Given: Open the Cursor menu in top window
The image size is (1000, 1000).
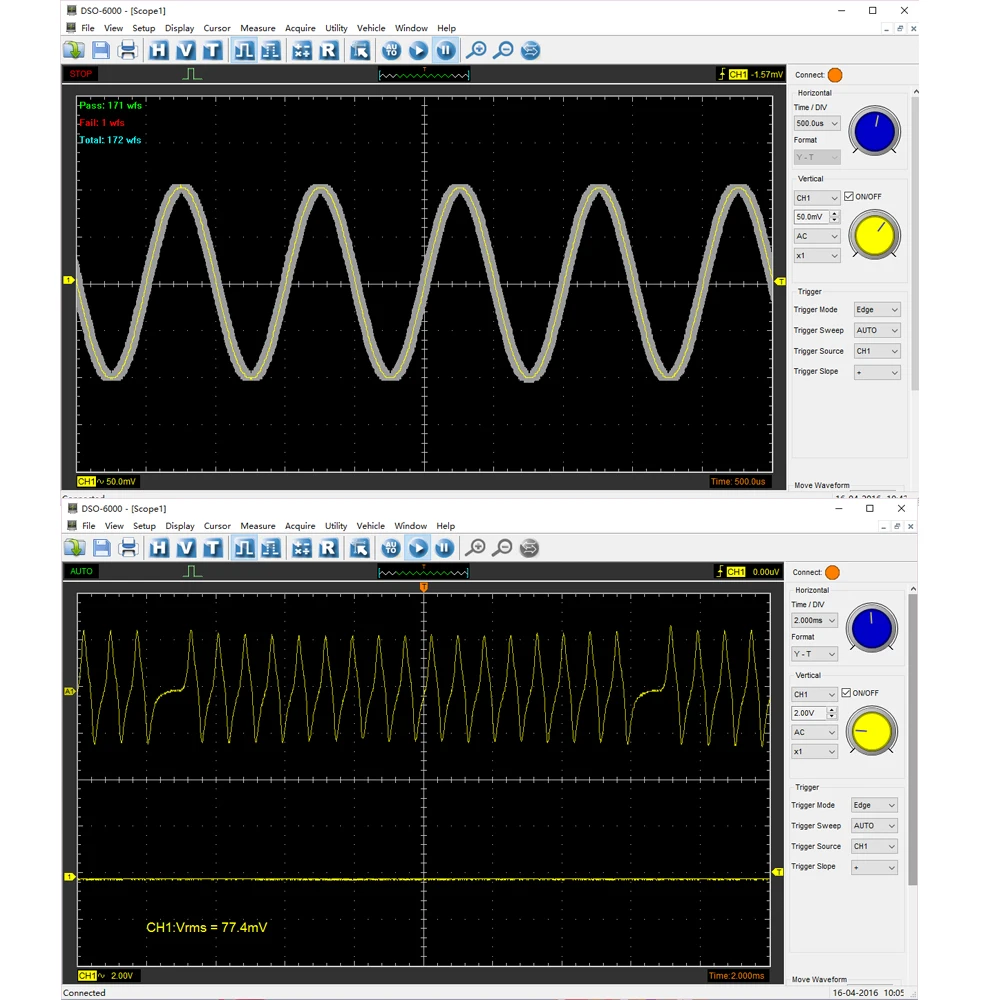Looking at the screenshot, I should pos(217,28).
